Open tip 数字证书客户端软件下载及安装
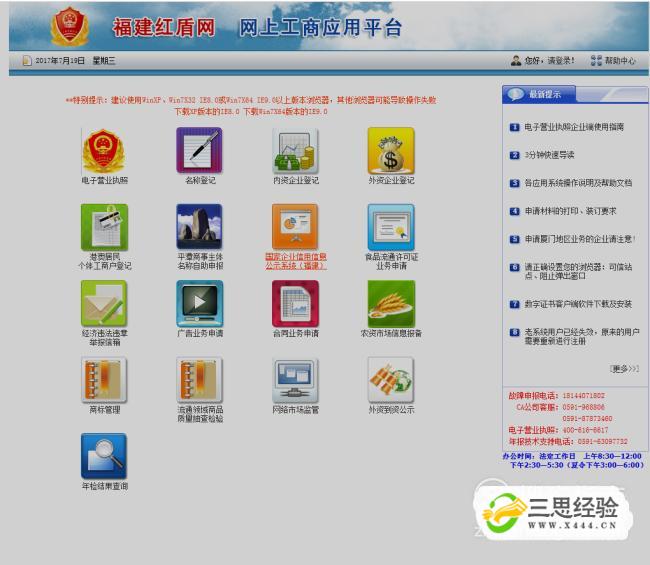The width and height of the screenshot is (650, 565). 578,304
